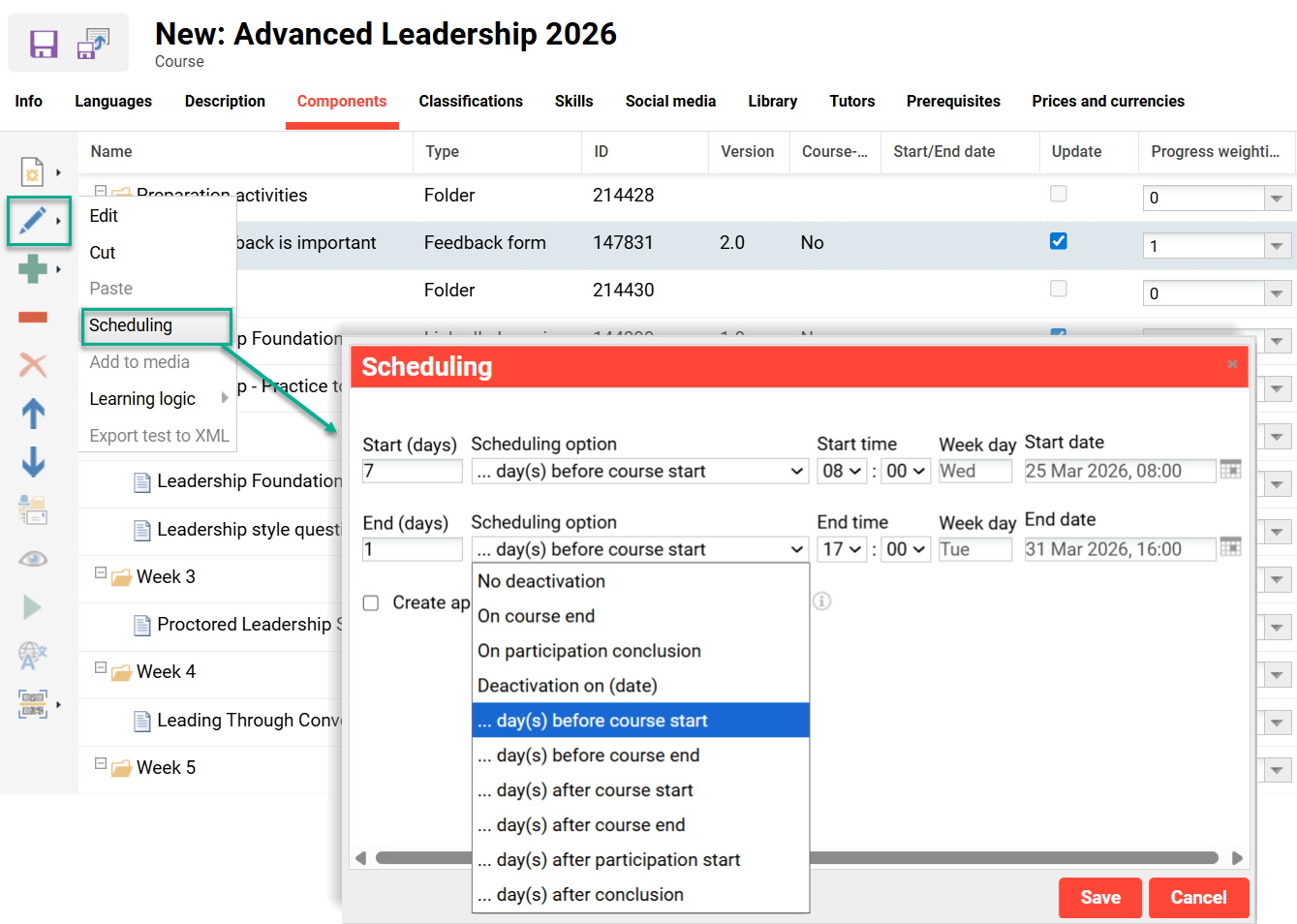Click the green Add component icon
Screen dimensions: 1297x924
(x=32, y=269)
